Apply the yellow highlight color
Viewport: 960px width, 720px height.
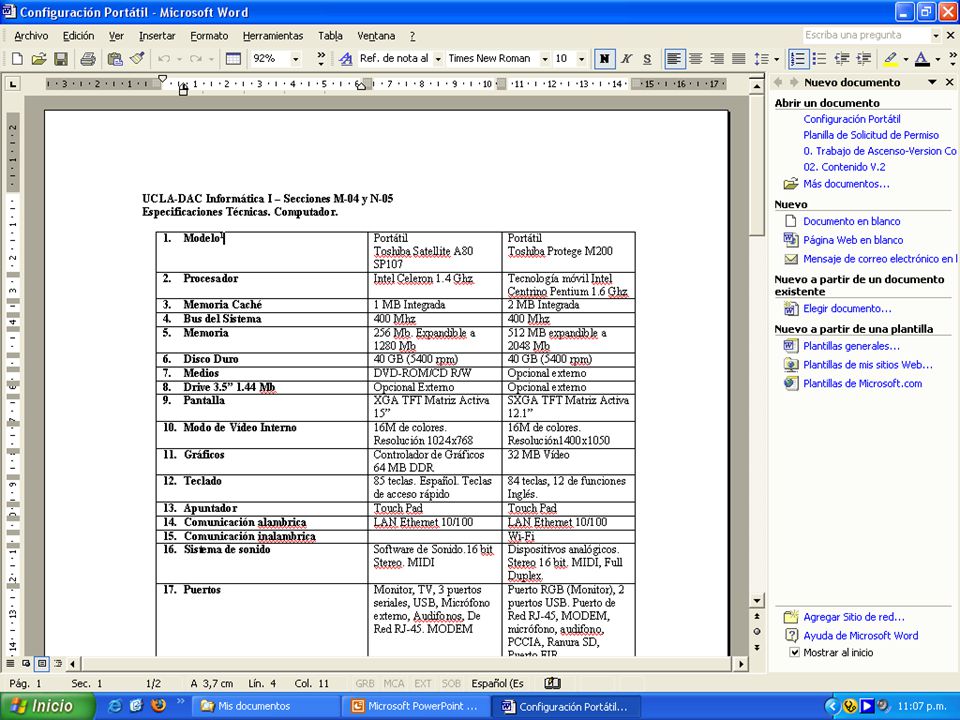(x=891, y=59)
